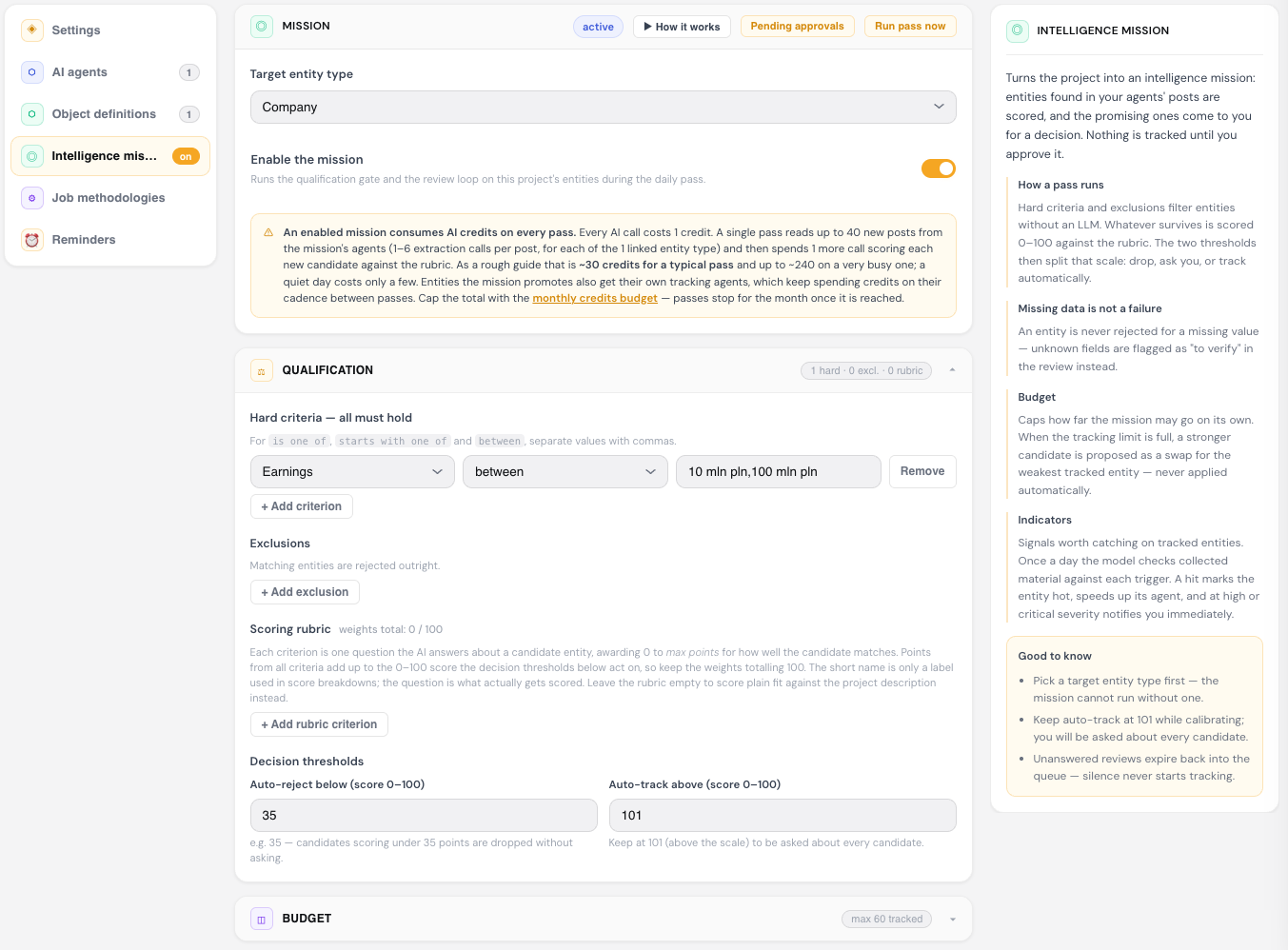This screenshot has width=1288, height=950.
Task: Open the Intelligence mission menu item
Action: point(110,156)
